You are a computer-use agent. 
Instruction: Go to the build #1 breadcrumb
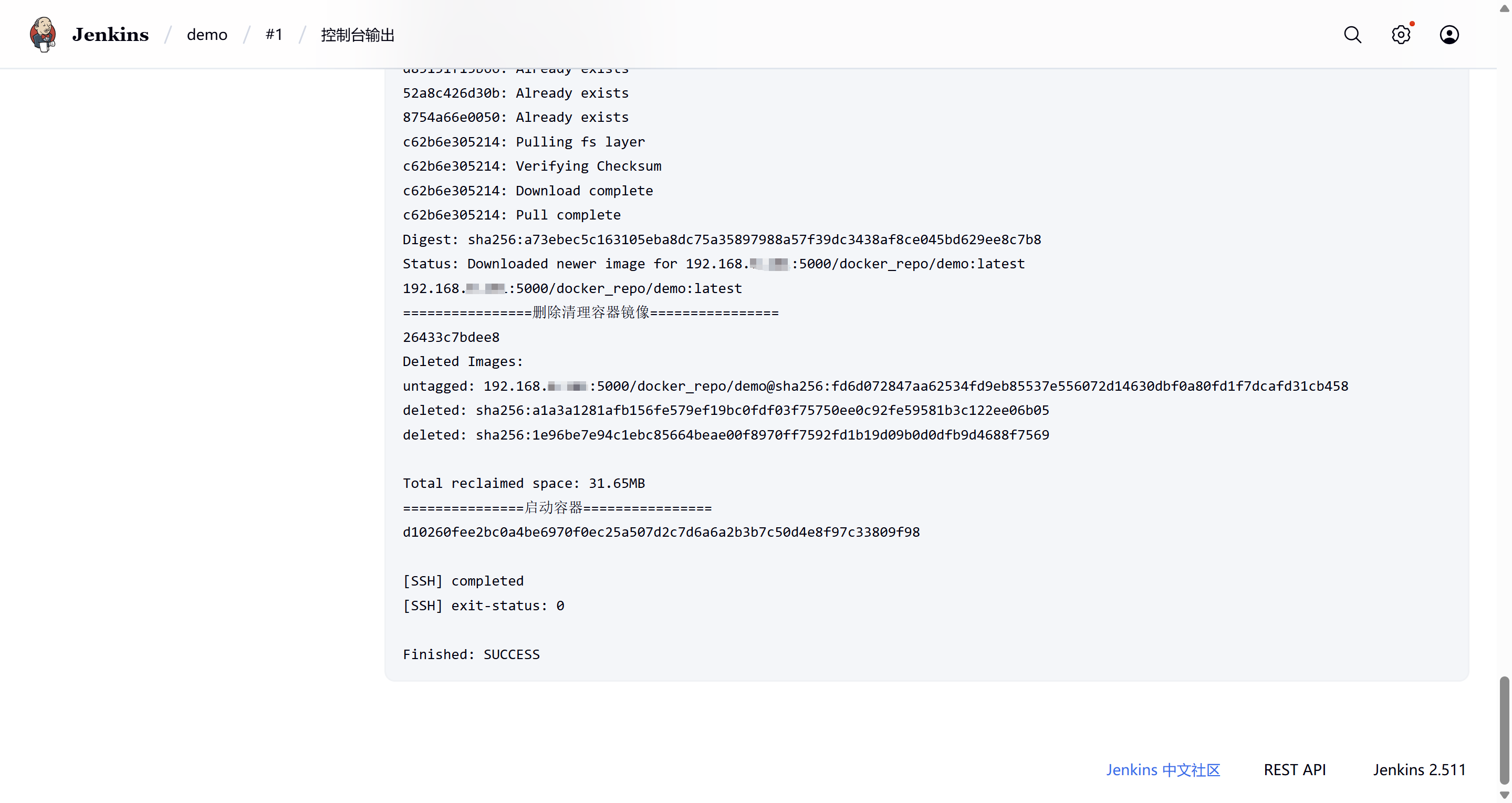pos(274,35)
